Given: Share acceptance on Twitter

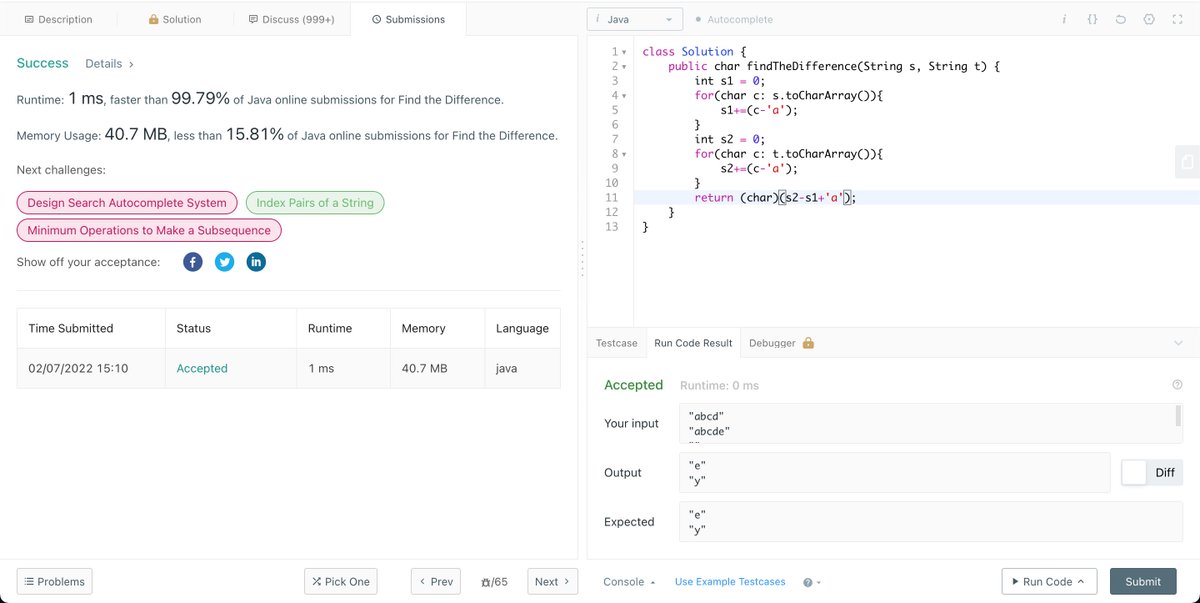Looking at the screenshot, I should 224,262.
